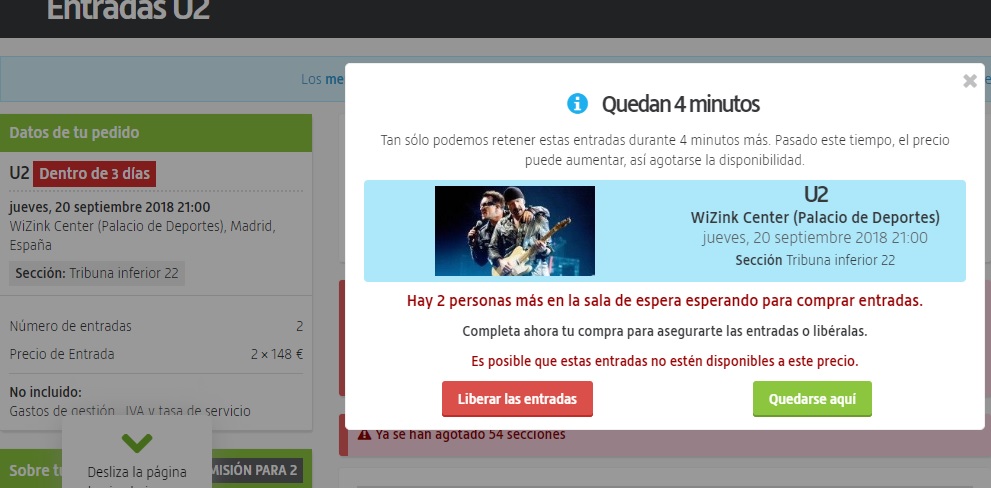The width and height of the screenshot is (991, 488).
Task: Click Completa ahora tu compra message
Action: tap(664, 331)
